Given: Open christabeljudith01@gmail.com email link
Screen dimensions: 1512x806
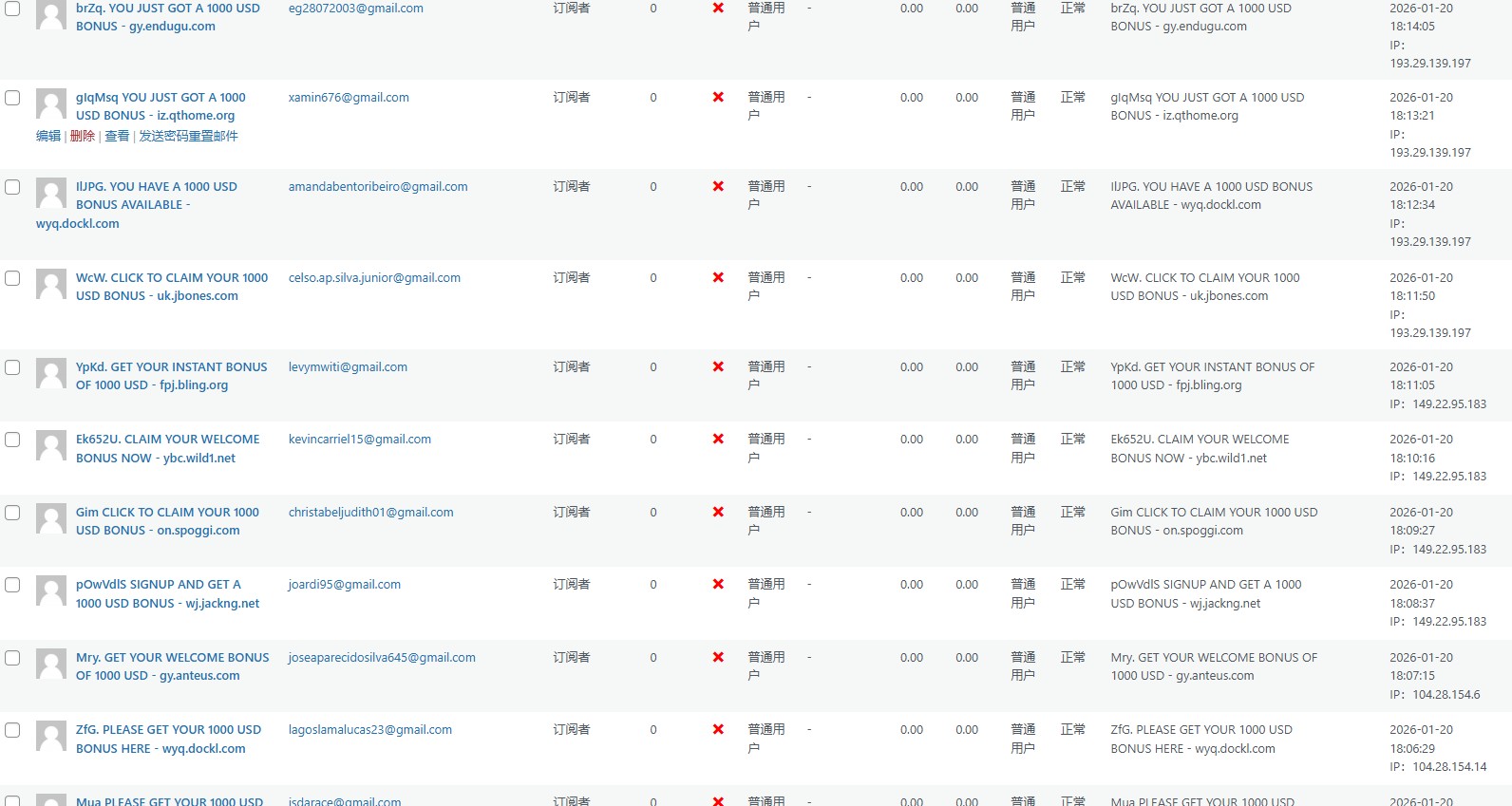Looking at the screenshot, I should click(x=370, y=512).
